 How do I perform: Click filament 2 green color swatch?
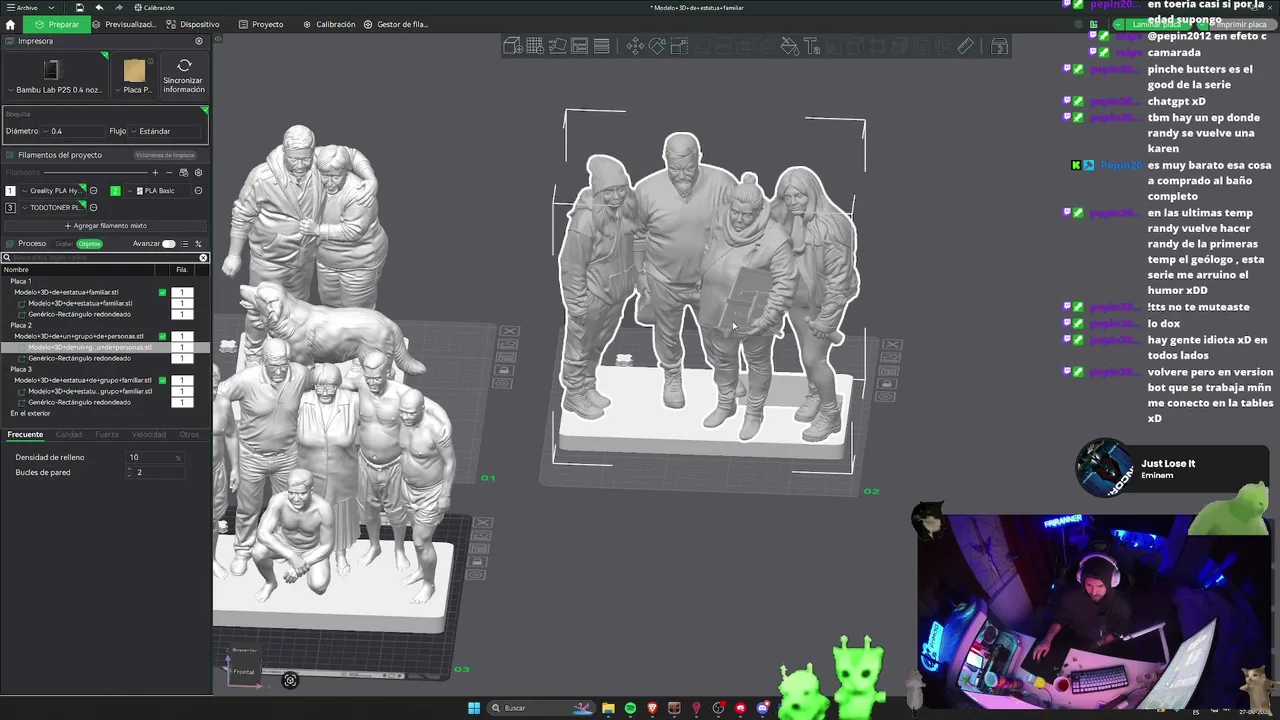115,191
